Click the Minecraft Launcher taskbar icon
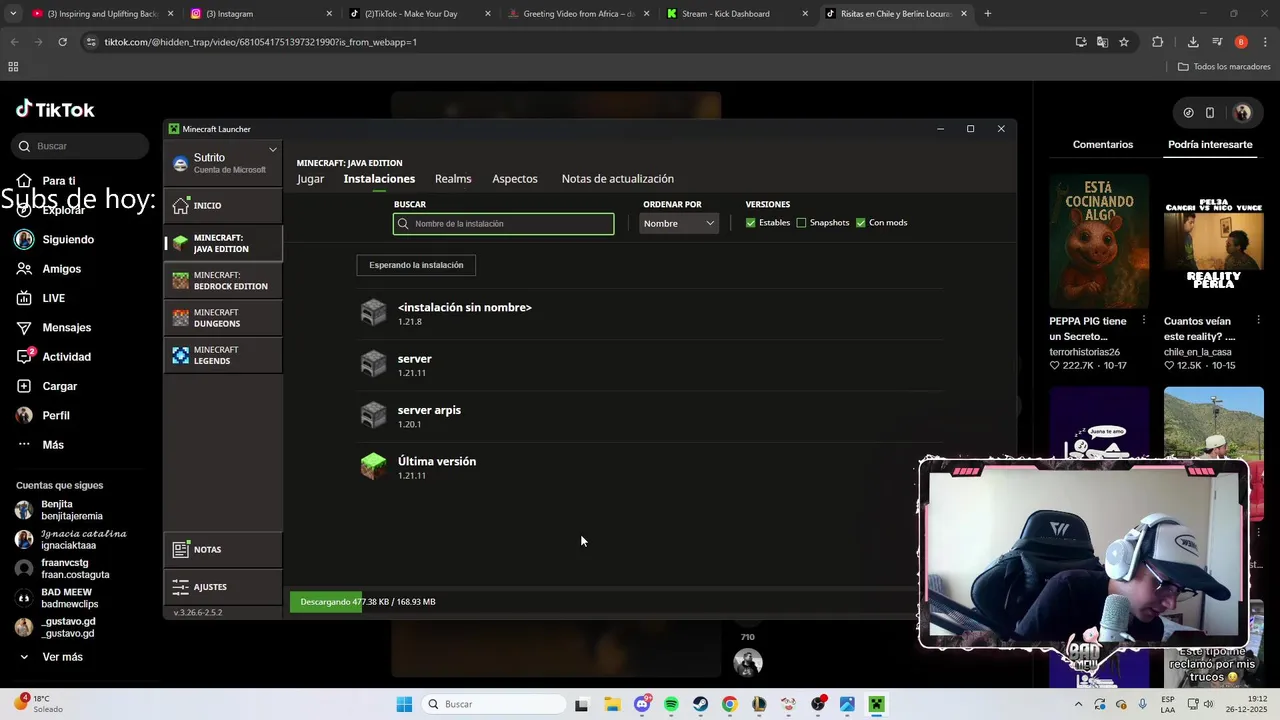The width and height of the screenshot is (1280, 720). click(x=876, y=704)
